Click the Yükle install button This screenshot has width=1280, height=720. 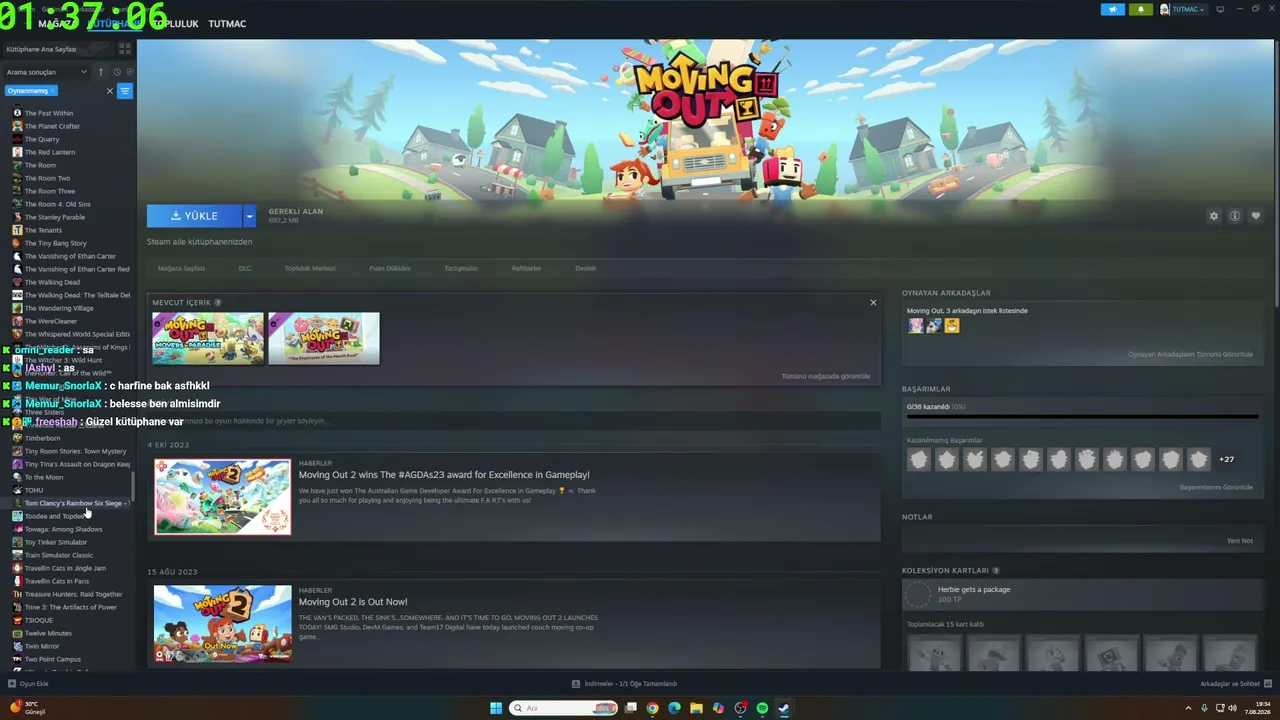tap(195, 216)
